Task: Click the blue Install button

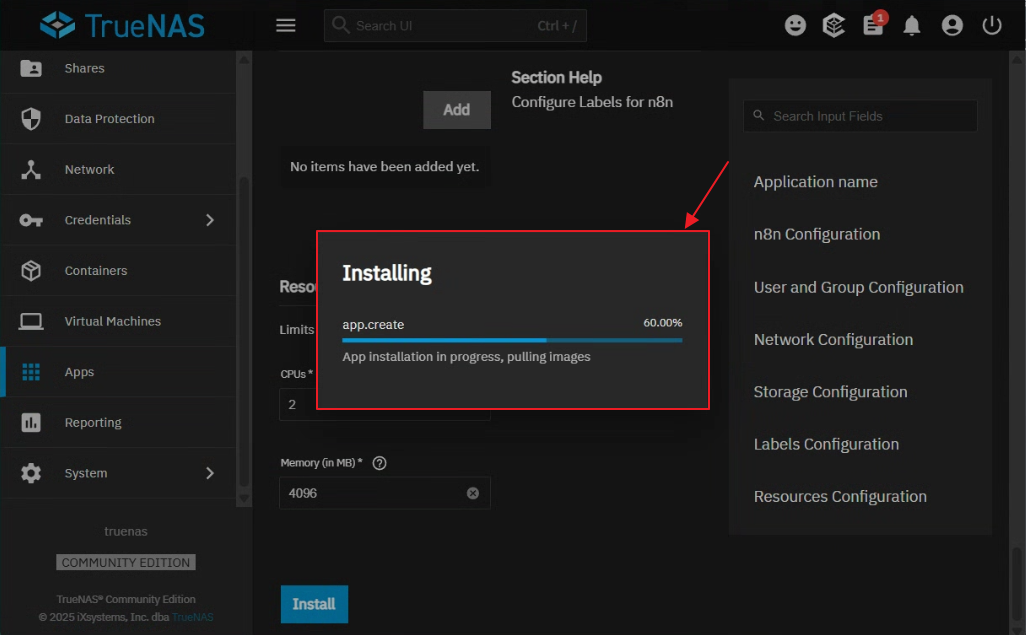Action: 314,604
